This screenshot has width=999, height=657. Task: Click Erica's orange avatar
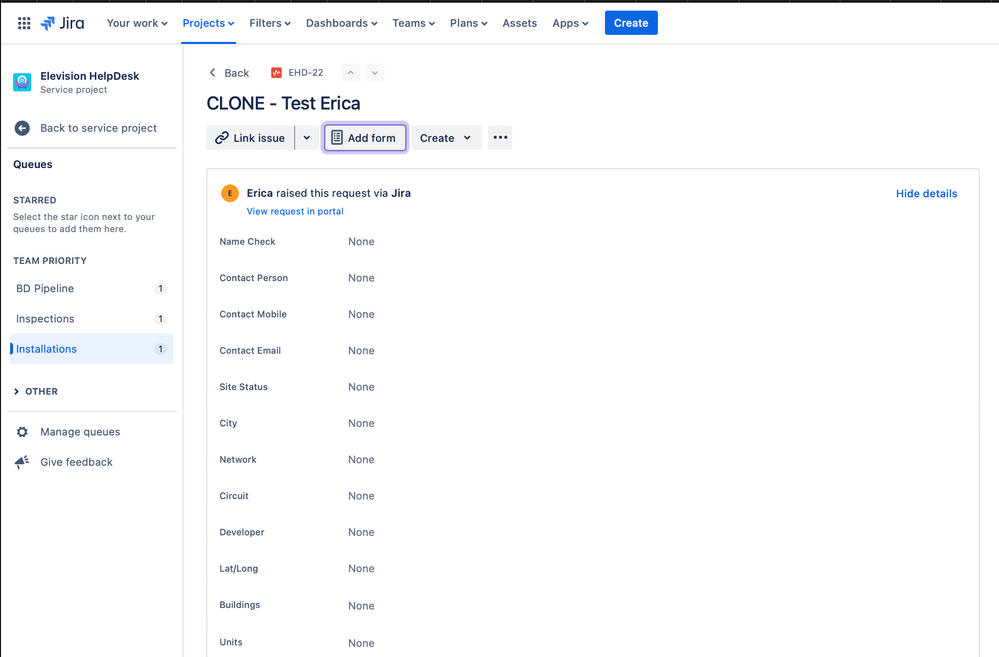[230, 193]
